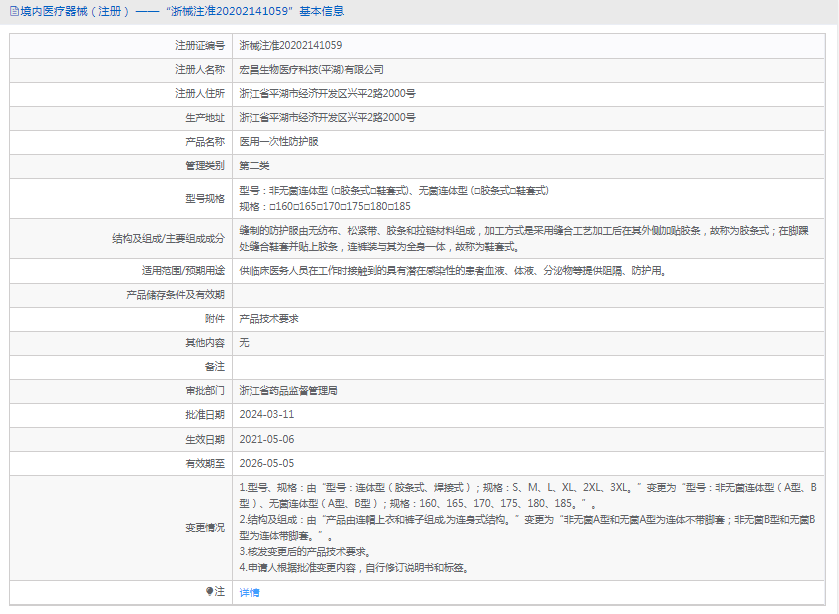Click the 注册人名称 label
The image size is (839, 614).
point(200,70)
